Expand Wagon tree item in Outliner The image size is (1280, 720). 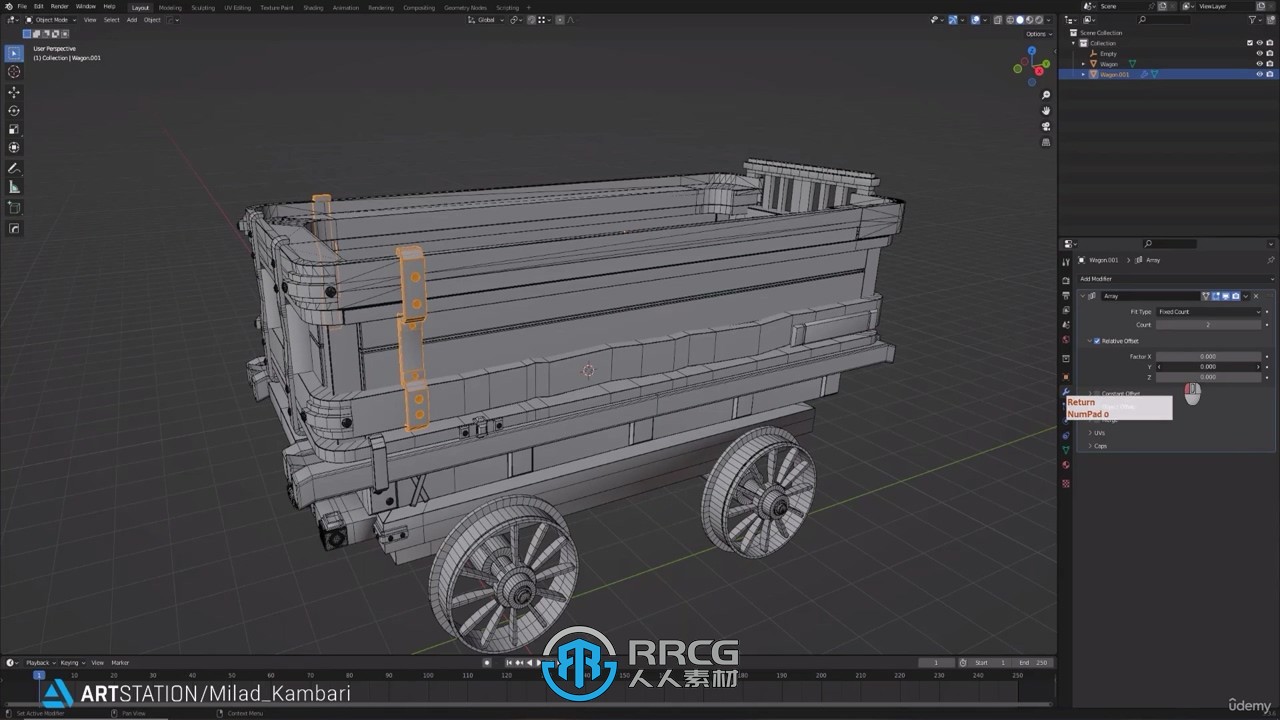pos(1082,64)
